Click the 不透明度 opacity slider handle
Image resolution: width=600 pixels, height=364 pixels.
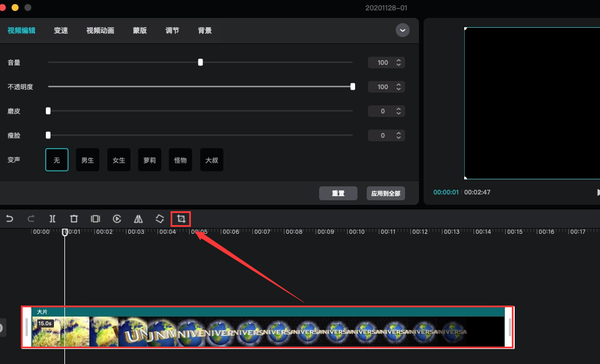point(353,87)
